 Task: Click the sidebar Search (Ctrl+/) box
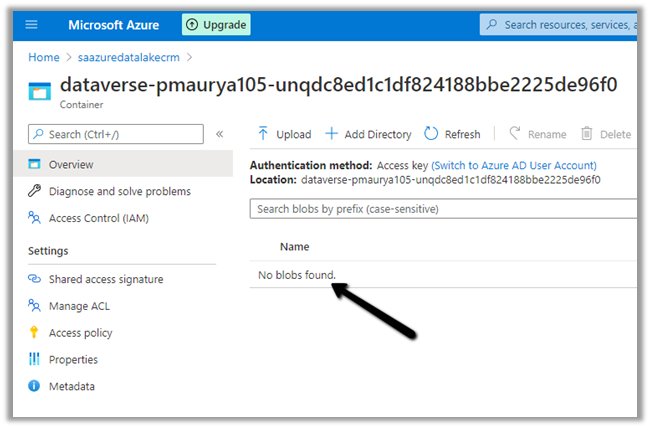(114, 134)
